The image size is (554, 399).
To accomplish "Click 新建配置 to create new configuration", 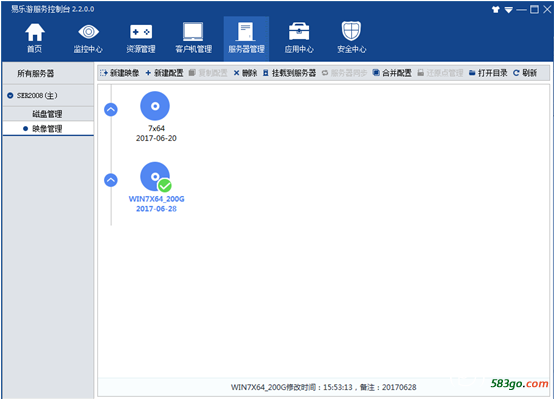I will click(164, 73).
